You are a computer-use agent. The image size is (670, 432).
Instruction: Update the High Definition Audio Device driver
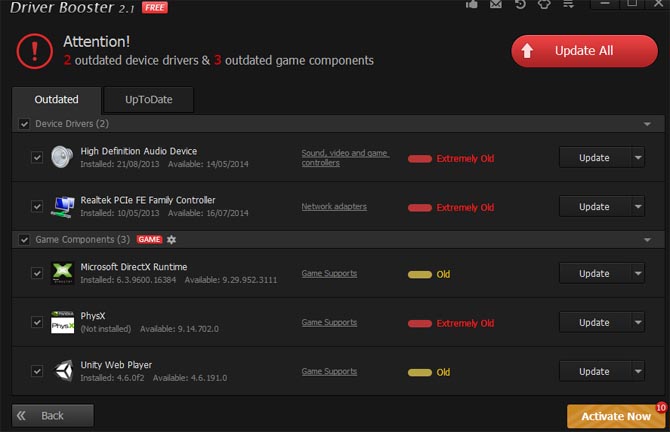pyautogui.click(x=594, y=158)
